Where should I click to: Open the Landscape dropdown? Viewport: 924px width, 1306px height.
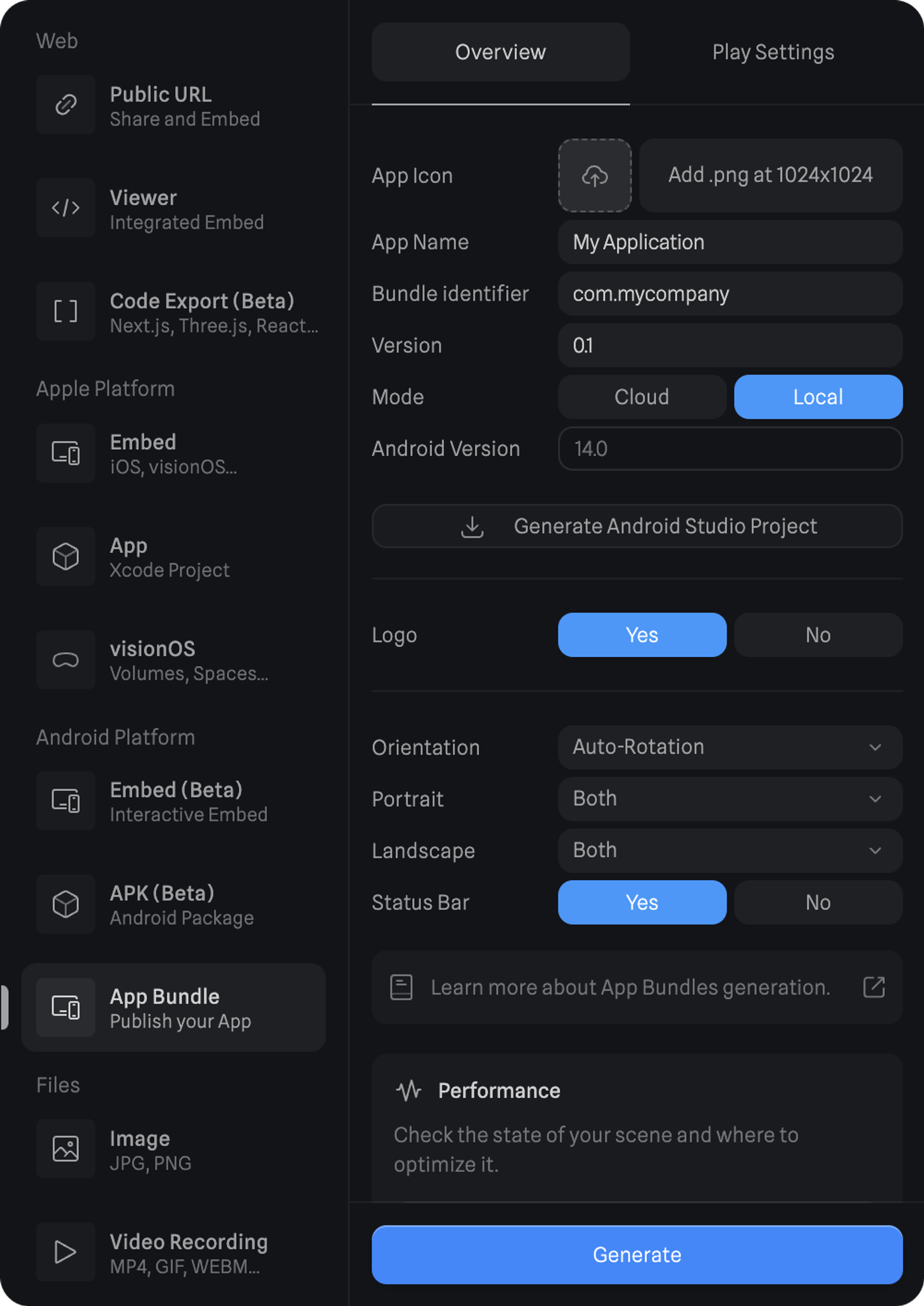(x=729, y=851)
